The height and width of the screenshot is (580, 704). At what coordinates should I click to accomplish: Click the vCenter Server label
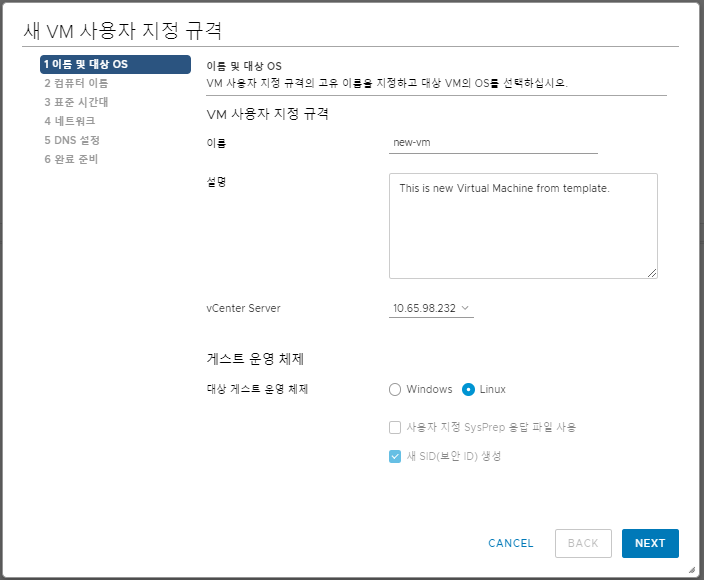243,308
